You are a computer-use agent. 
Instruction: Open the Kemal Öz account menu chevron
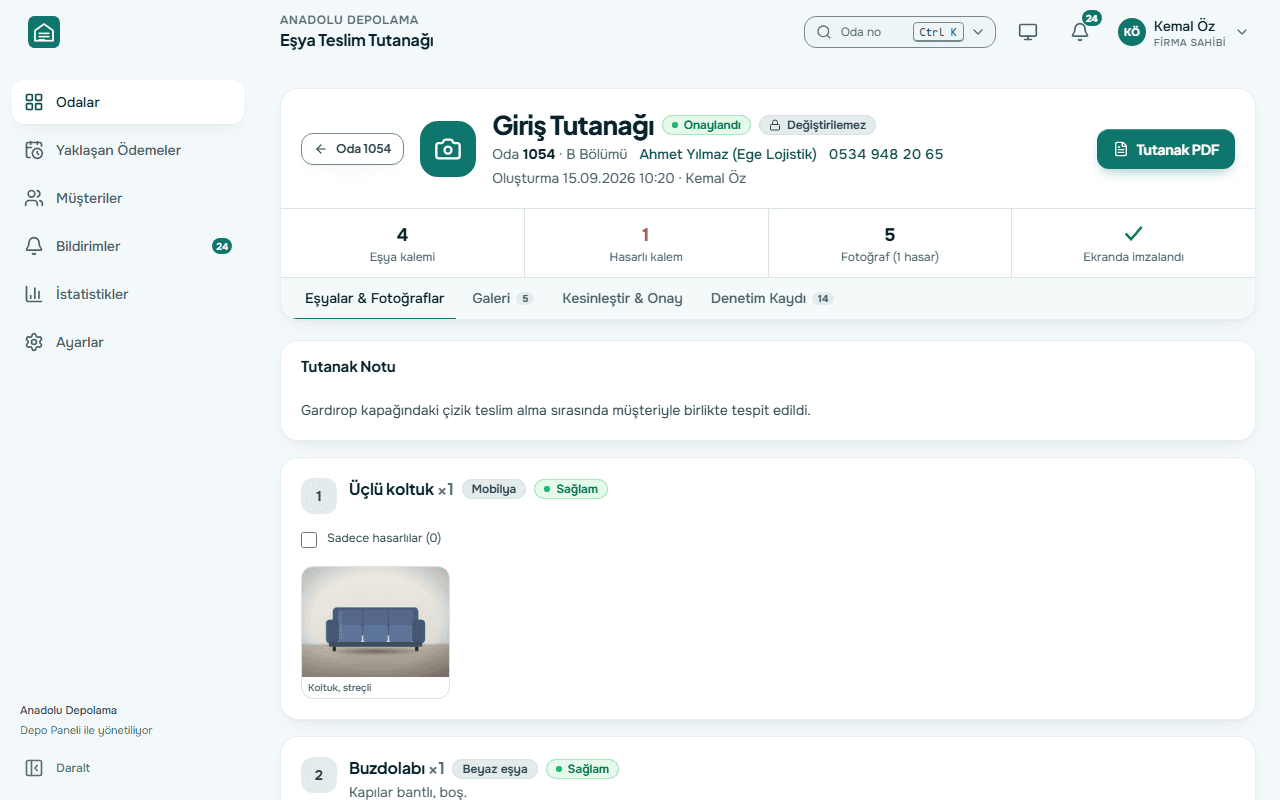(1242, 32)
